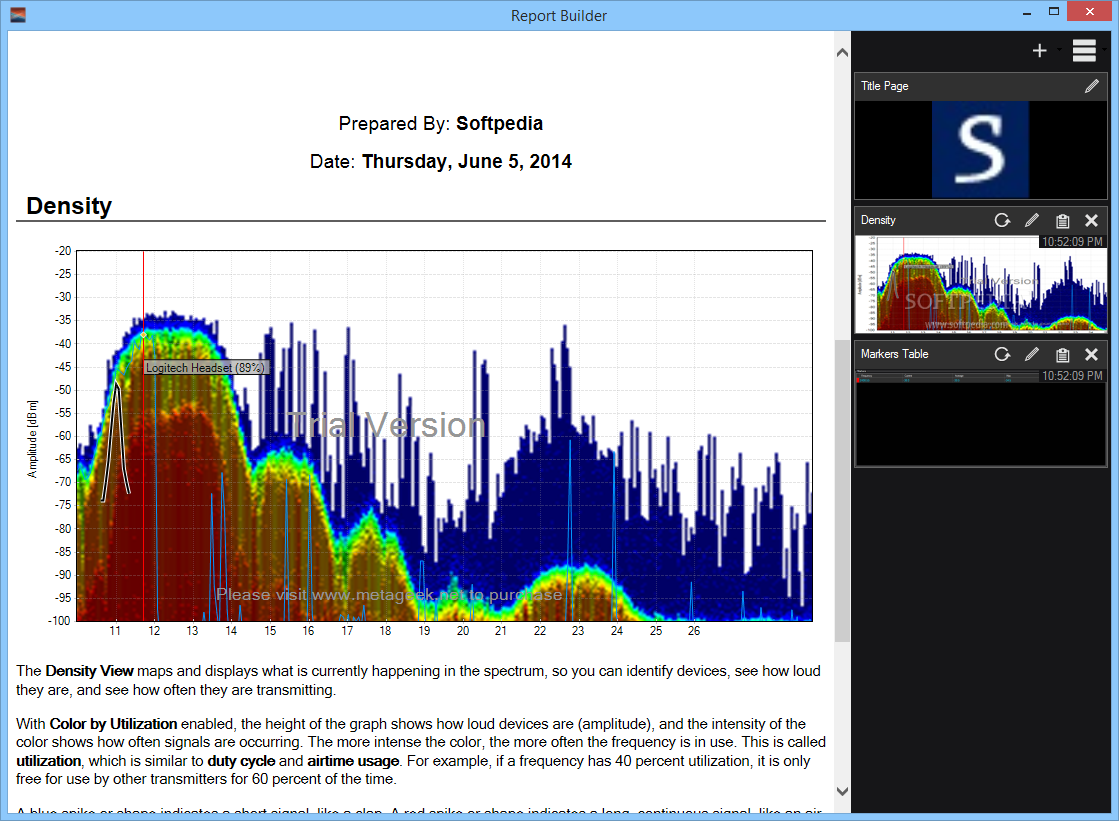Click the bold 'Color by Utilization' text

coord(113,724)
